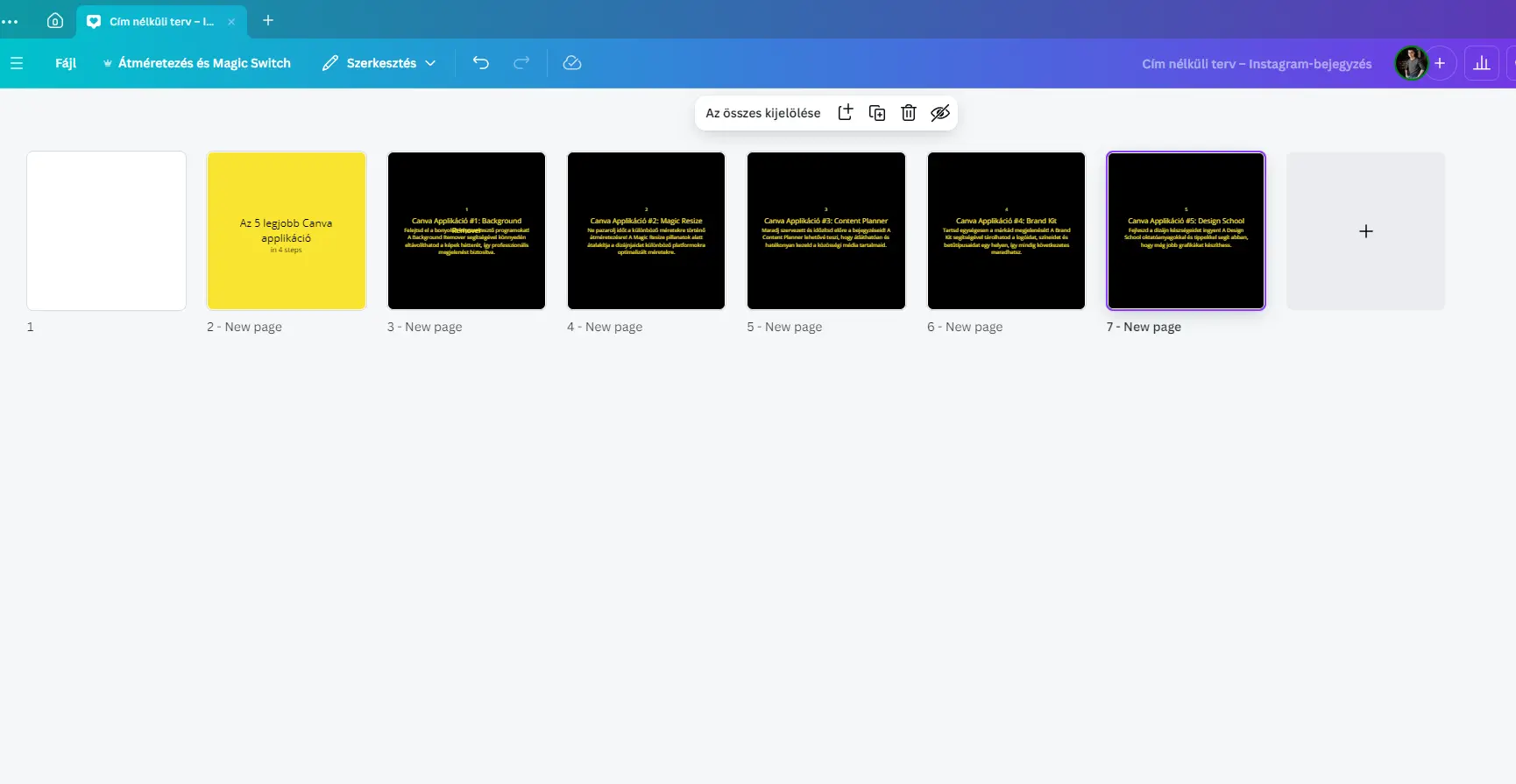The height and width of the screenshot is (784, 1516).
Task: Open the user profile avatar
Action: tap(1411, 63)
